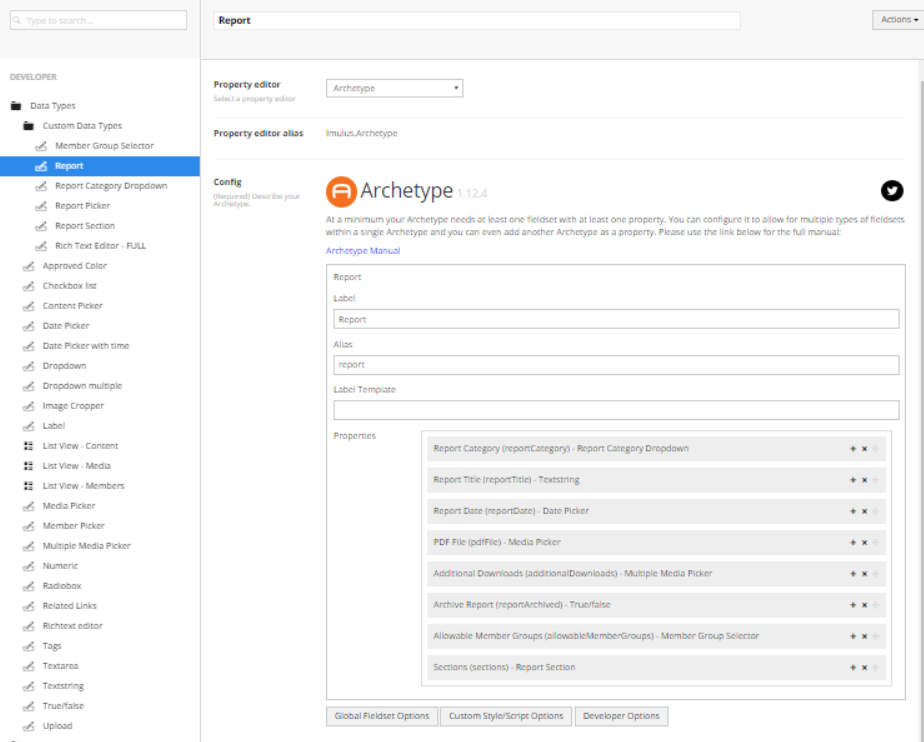
Task: Open the Archetype Manual link
Action: click(363, 251)
